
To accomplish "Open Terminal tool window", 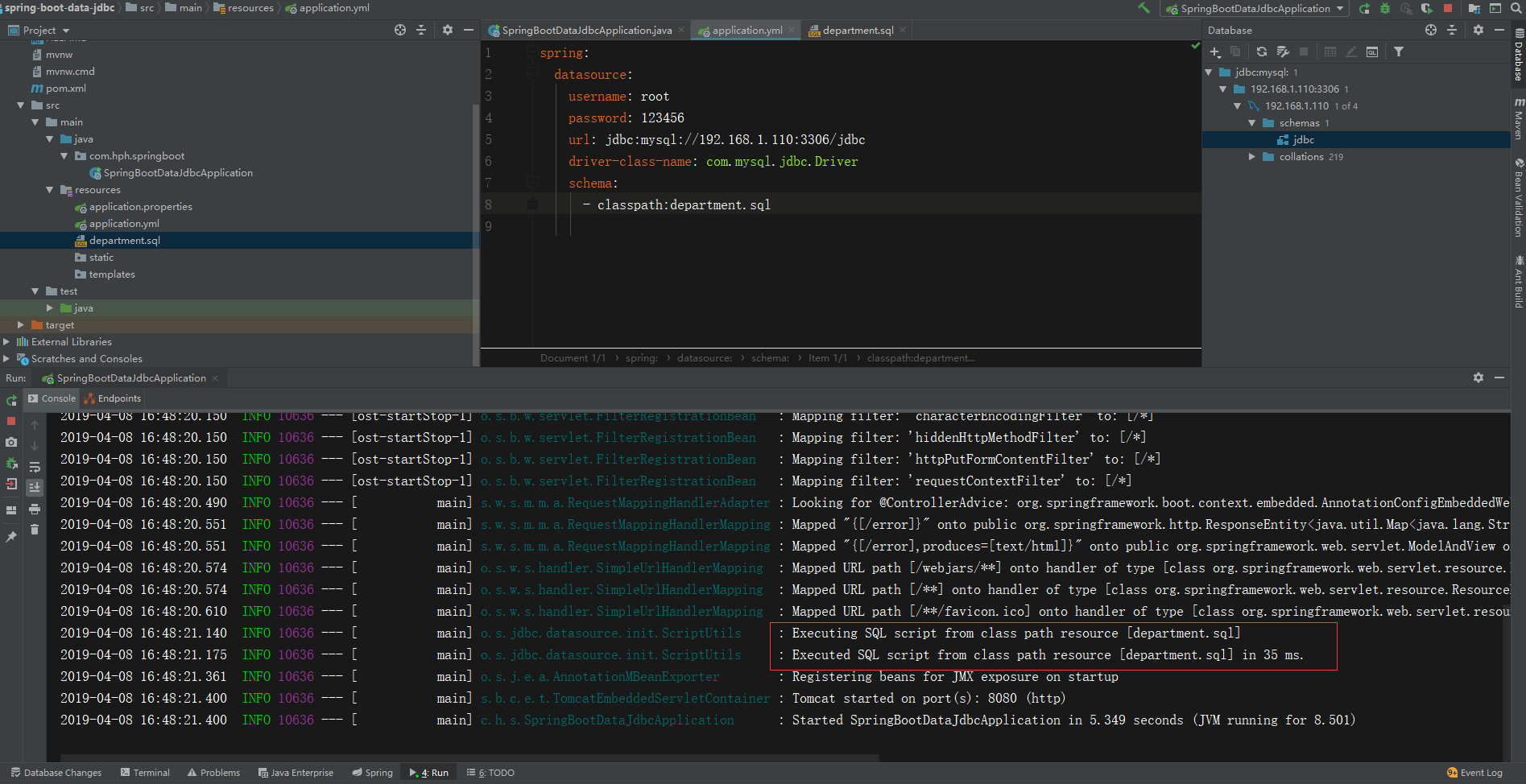I will (x=145, y=773).
